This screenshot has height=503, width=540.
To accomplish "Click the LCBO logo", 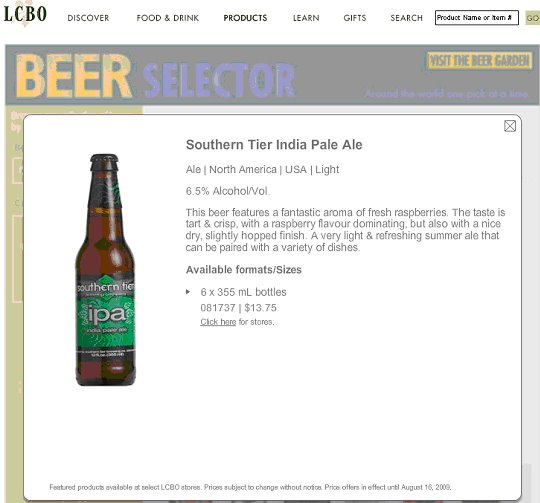I will 25,14.
